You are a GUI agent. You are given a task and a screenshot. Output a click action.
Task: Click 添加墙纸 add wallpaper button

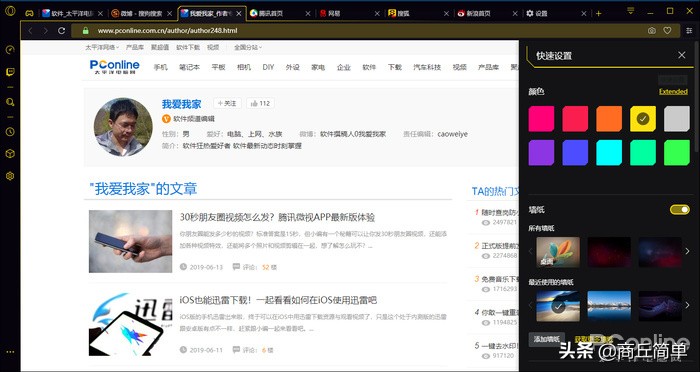[546, 339]
